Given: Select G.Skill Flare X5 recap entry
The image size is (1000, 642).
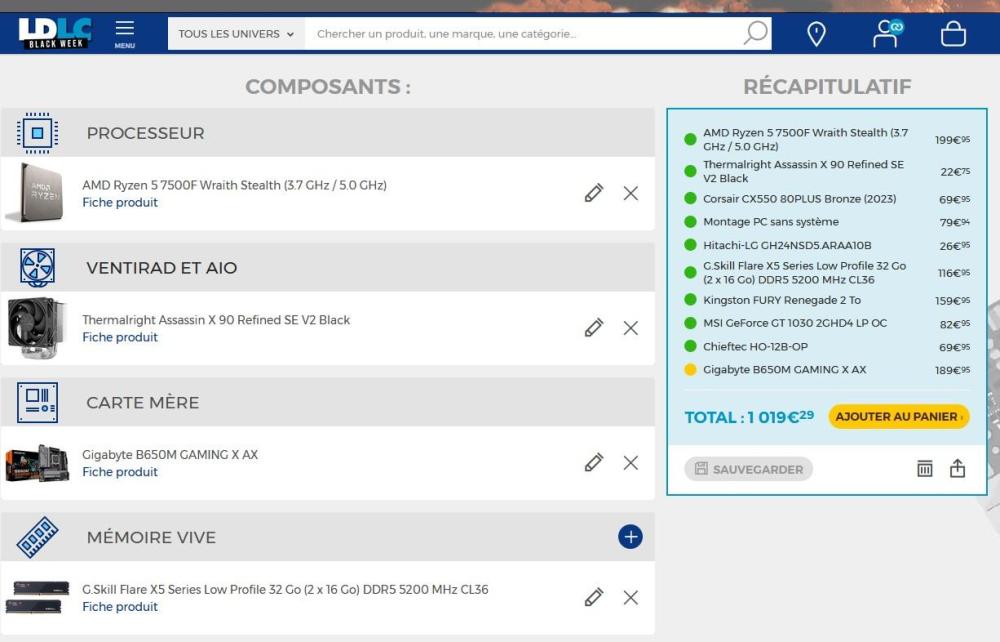Looking at the screenshot, I should (x=804, y=273).
